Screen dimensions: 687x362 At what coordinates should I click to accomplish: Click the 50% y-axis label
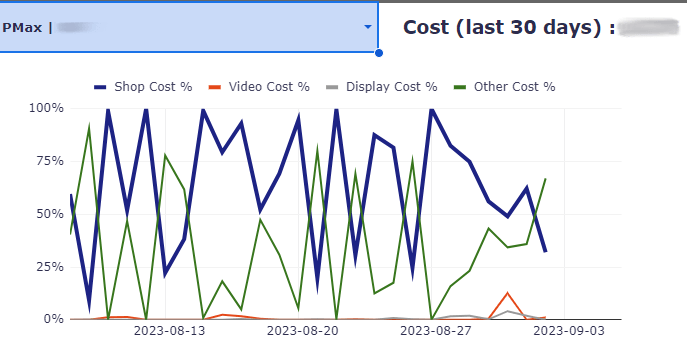50,214
